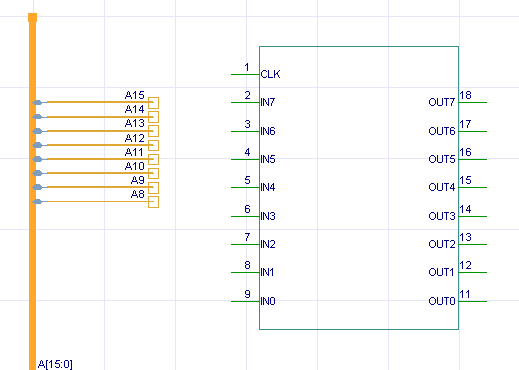The width and height of the screenshot is (519, 370).
Task: Select the CLK pin 1 line
Action: click(x=245, y=74)
